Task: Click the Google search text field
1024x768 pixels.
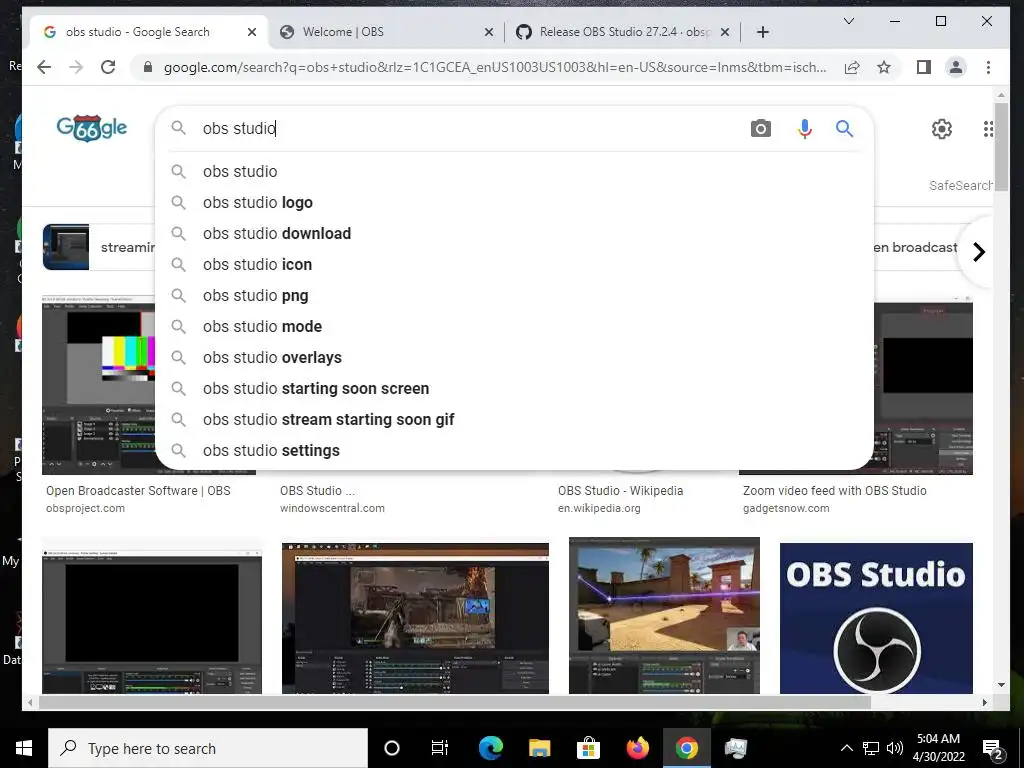Action: [470, 128]
